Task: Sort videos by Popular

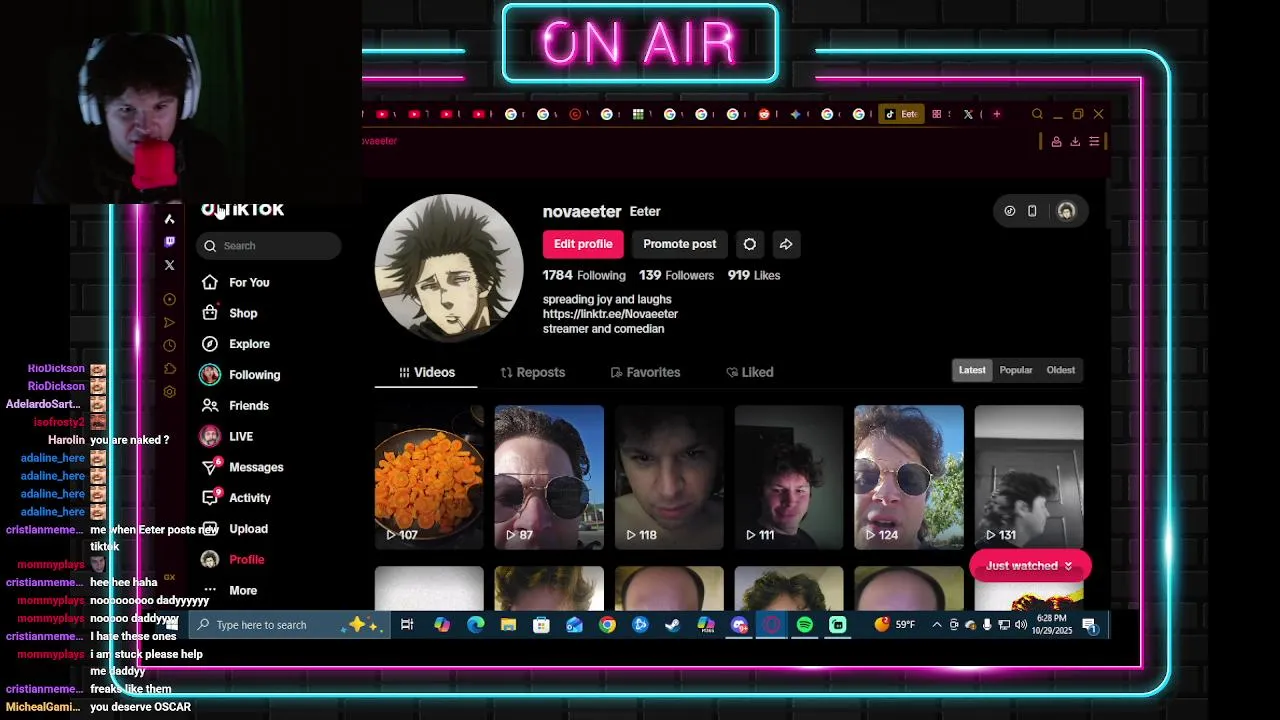Action: pos(1016,370)
